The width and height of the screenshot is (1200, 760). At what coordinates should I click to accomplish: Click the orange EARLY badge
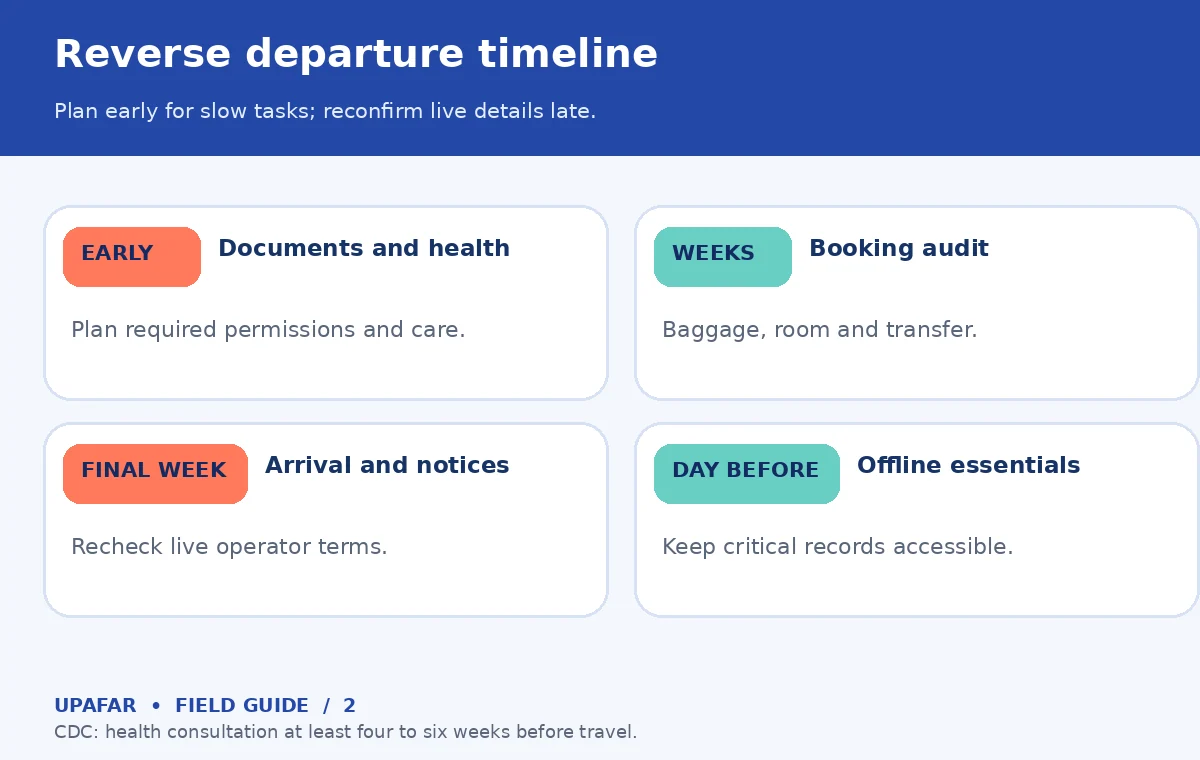(x=132, y=257)
